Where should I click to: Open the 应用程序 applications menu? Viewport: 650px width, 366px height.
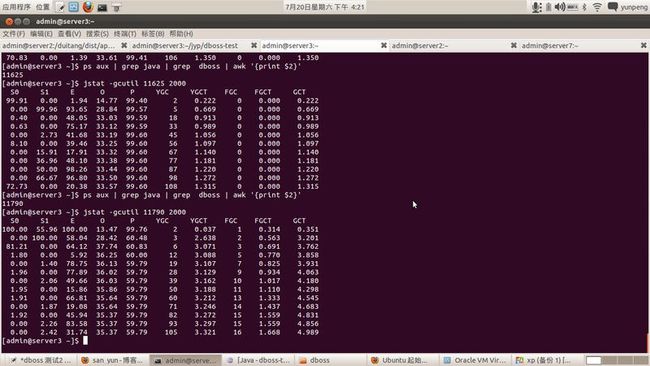[x=16, y=7]
